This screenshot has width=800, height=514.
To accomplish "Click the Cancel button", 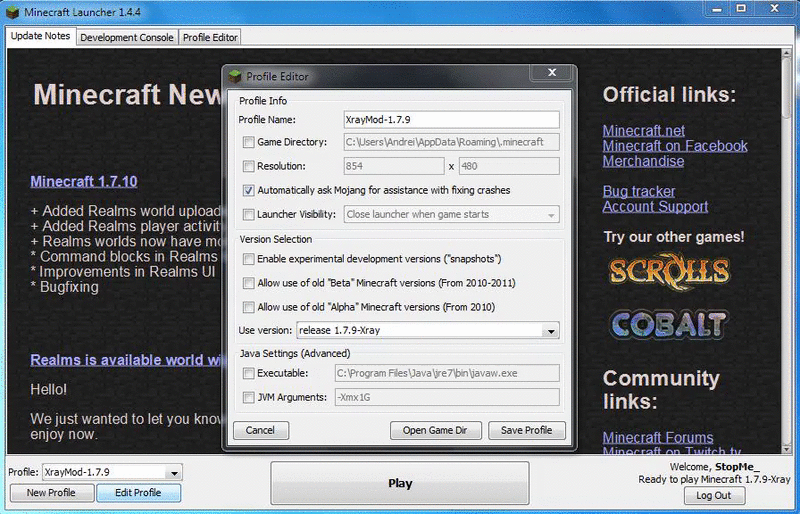I will tap(261, 430).
